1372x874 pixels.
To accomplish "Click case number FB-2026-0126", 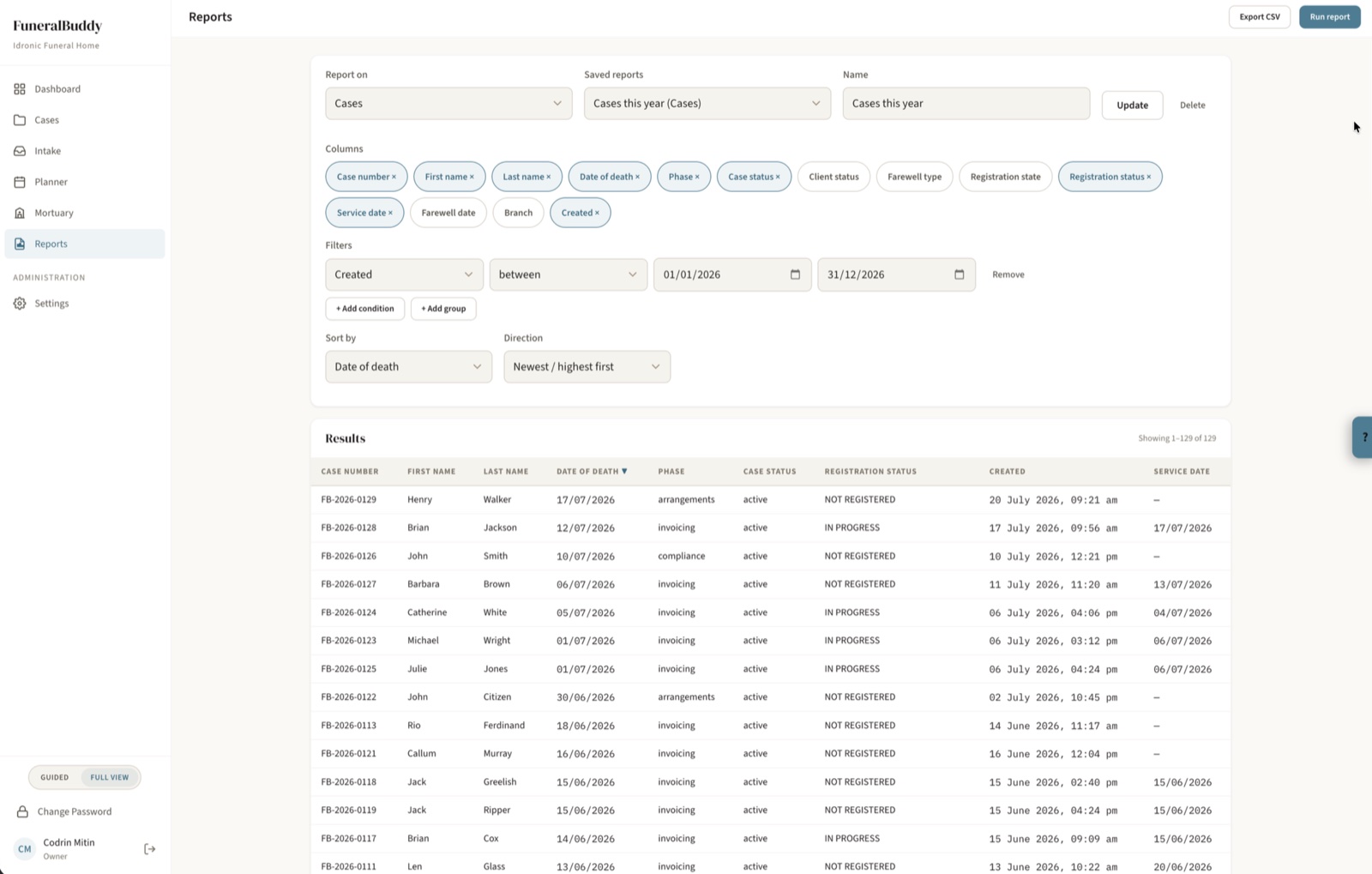I will point(348,556).
